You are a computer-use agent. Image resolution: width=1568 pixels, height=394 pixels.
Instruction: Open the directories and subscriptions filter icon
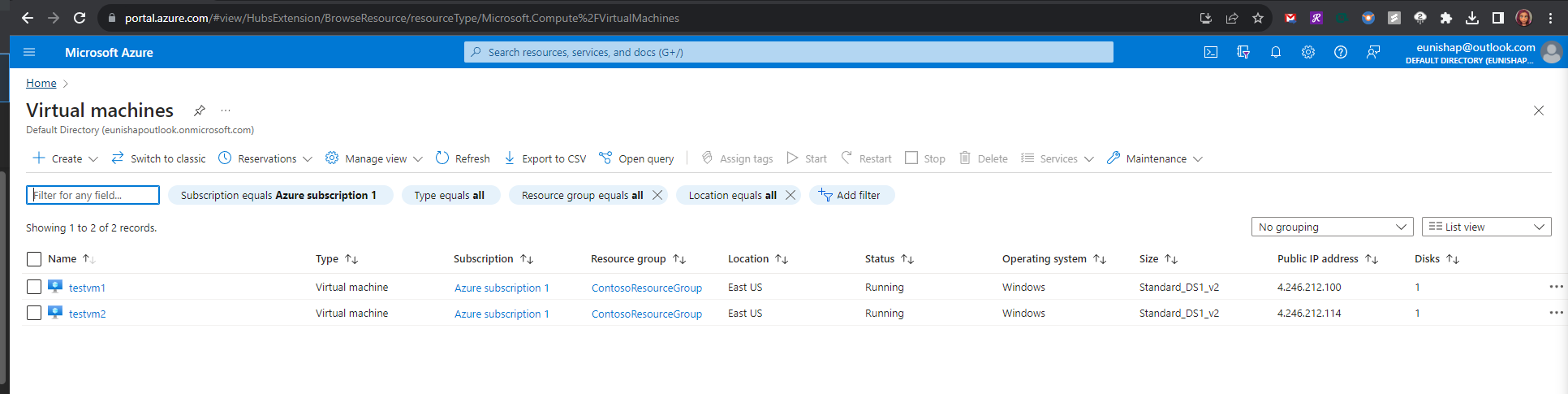pyautogui.click(x=1243, y=52)
